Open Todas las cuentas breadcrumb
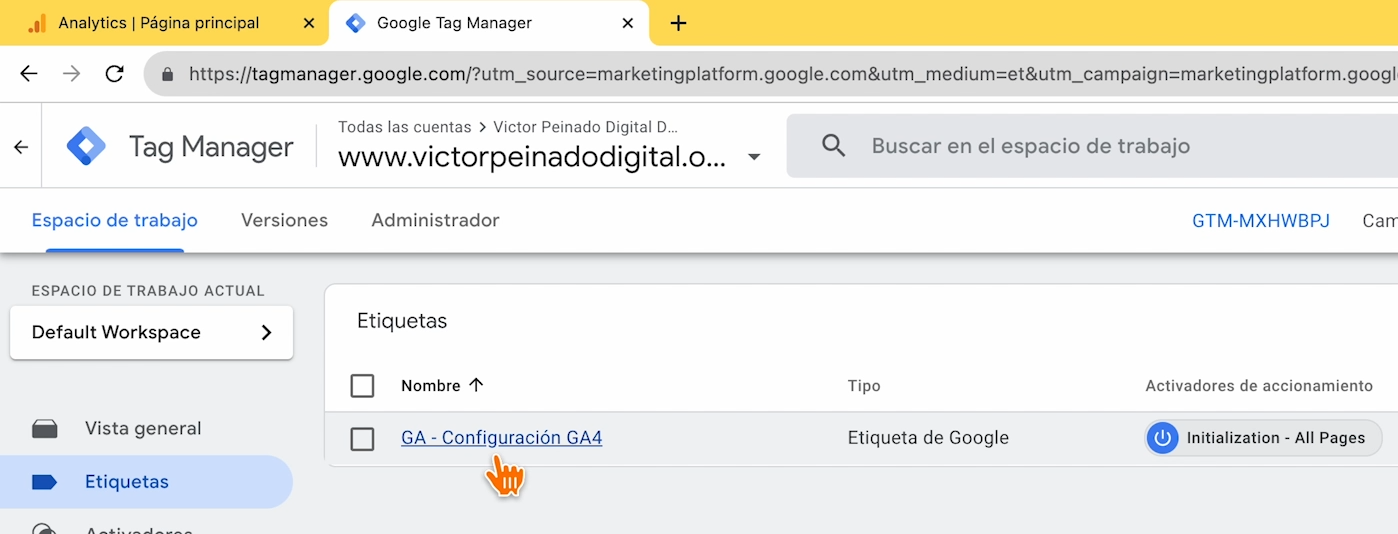Viewport: 1398px width, 534px height. pos(404,127)
